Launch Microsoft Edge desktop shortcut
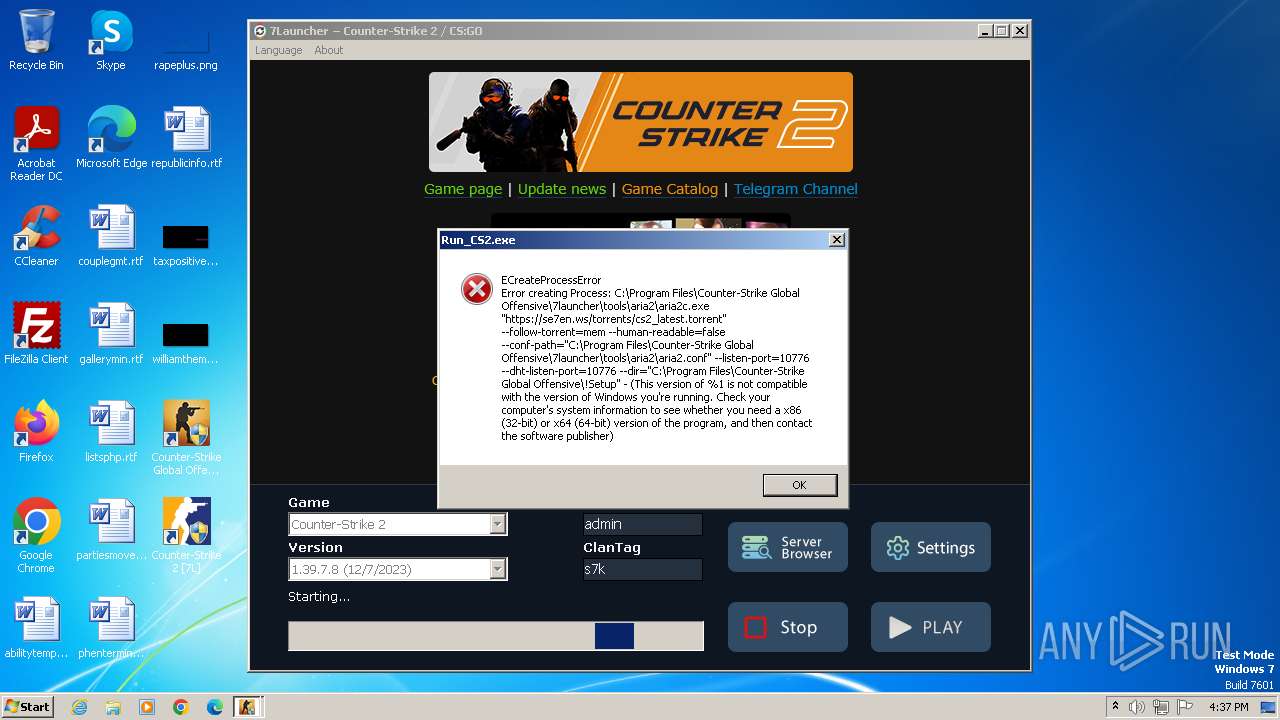1280x720 pixels. (111, 137)
